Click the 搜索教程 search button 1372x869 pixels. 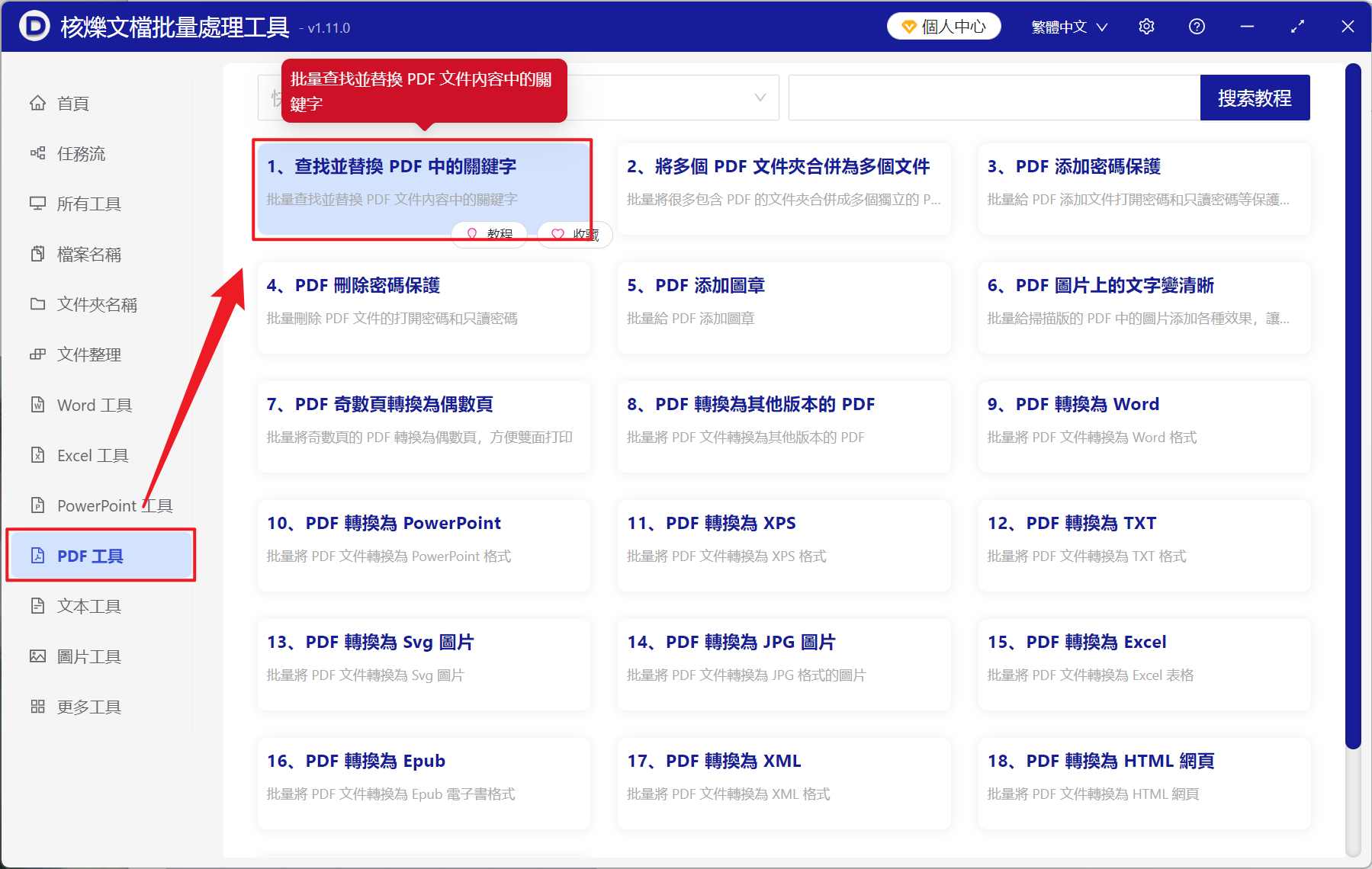(1255, 97)
